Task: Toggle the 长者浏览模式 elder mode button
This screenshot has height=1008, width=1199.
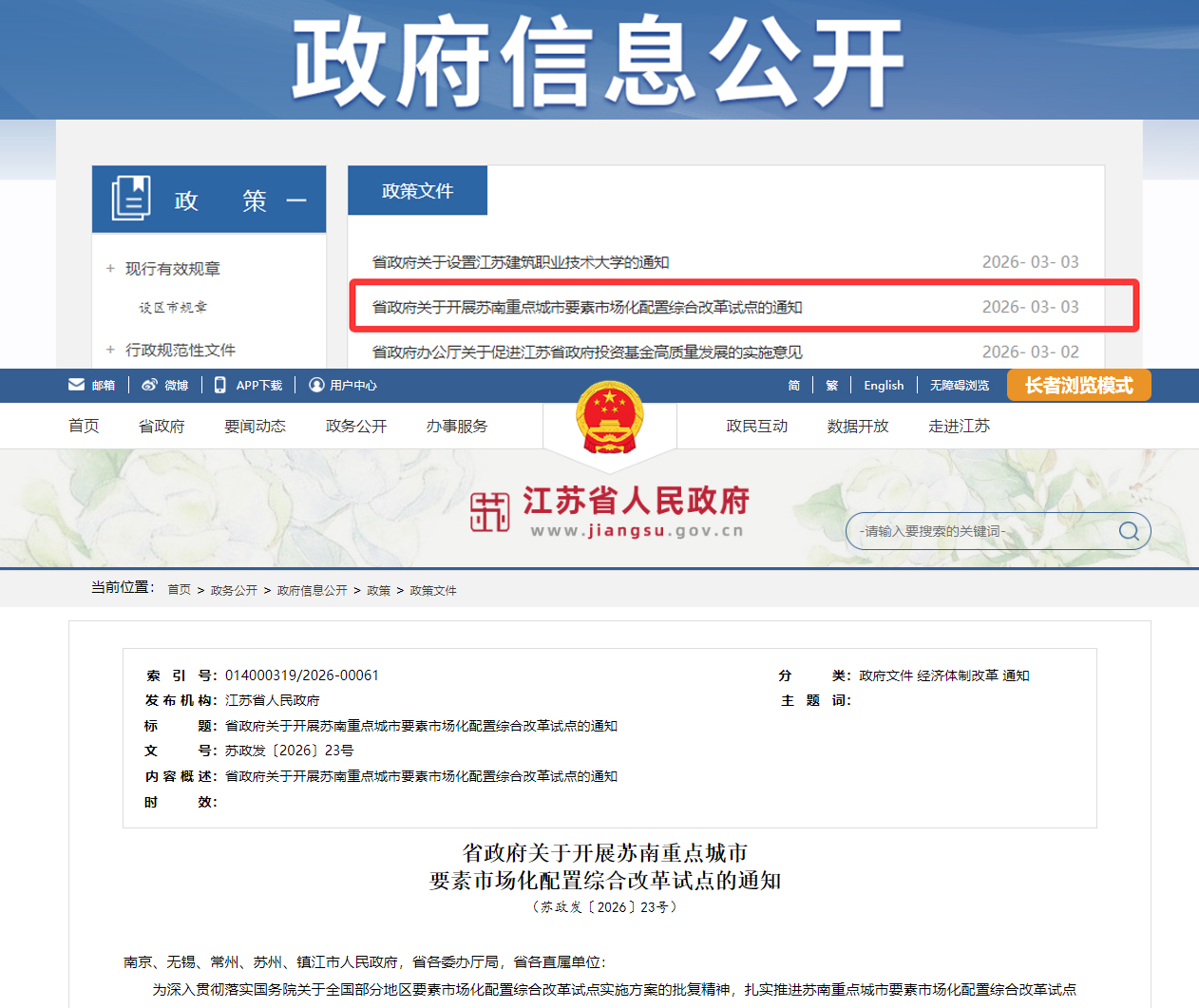Action: click(x=1078, y=385)
